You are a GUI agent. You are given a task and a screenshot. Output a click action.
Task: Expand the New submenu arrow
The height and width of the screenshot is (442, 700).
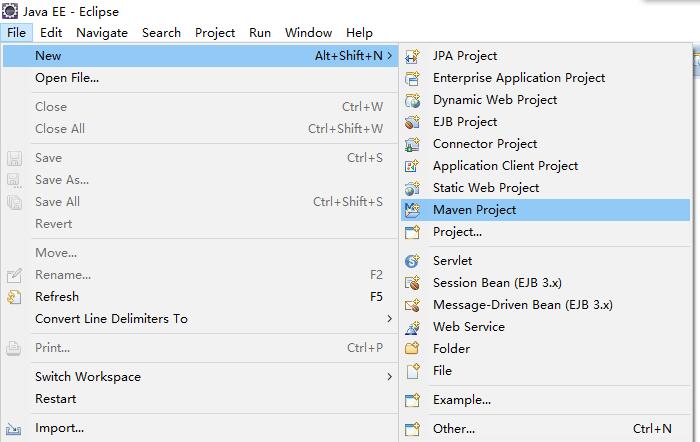[390, 55]
